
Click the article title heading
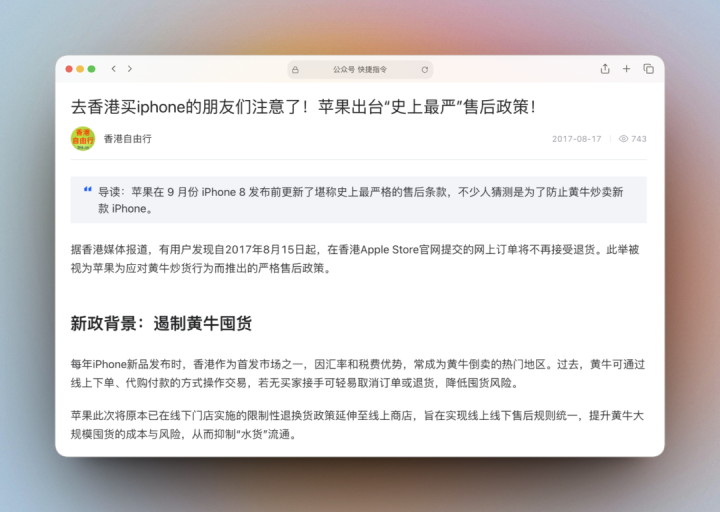303,107
